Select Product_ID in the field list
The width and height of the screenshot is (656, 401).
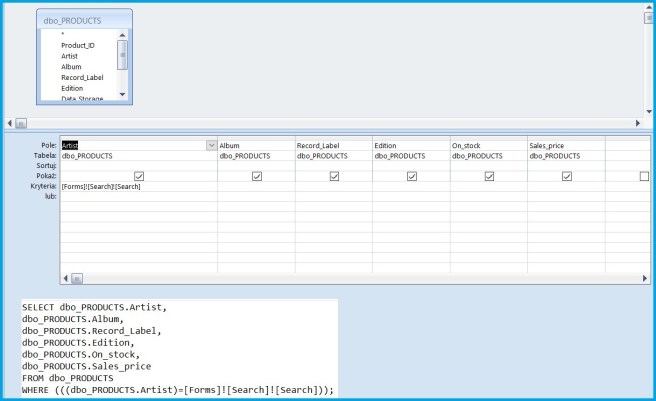click(x=78, y=45)
